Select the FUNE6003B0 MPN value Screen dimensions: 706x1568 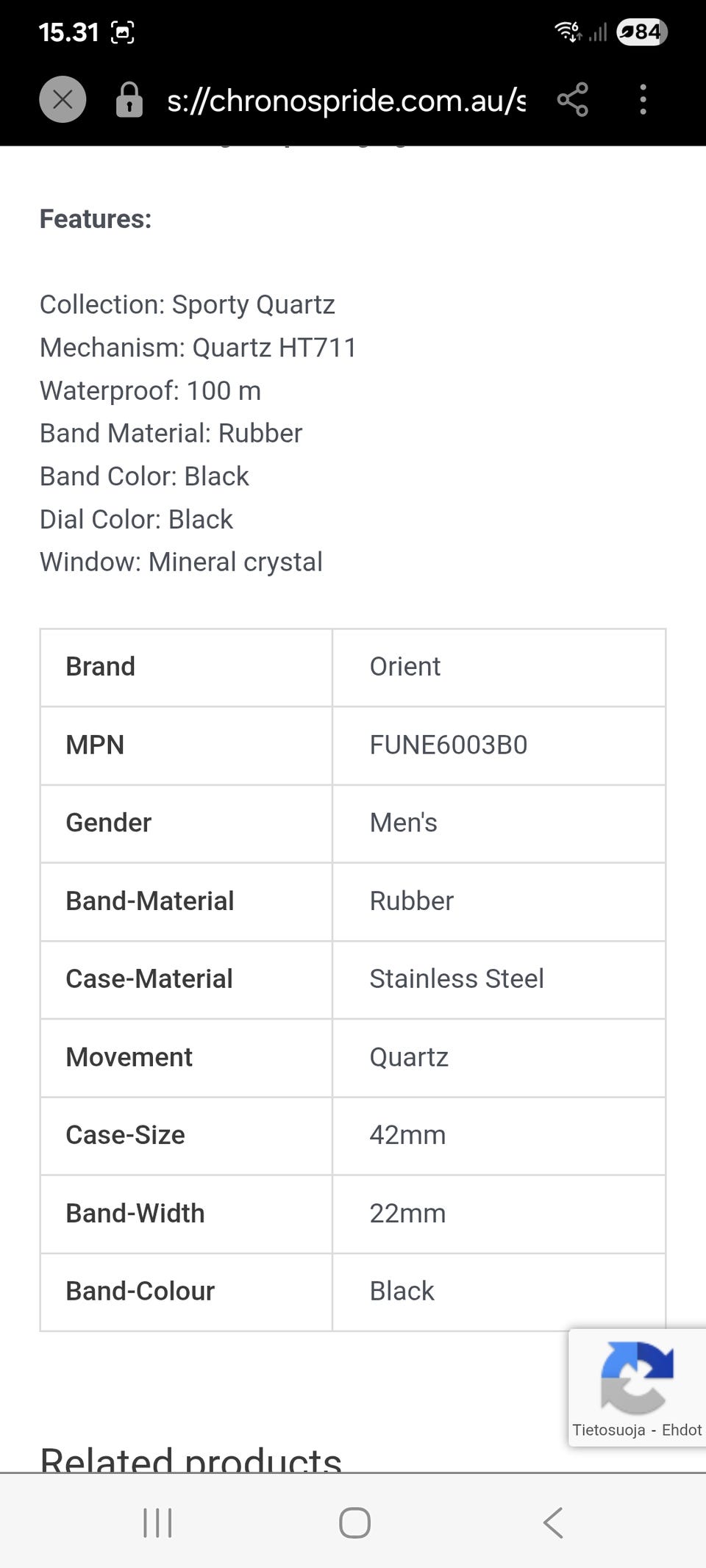pos(448,745)
